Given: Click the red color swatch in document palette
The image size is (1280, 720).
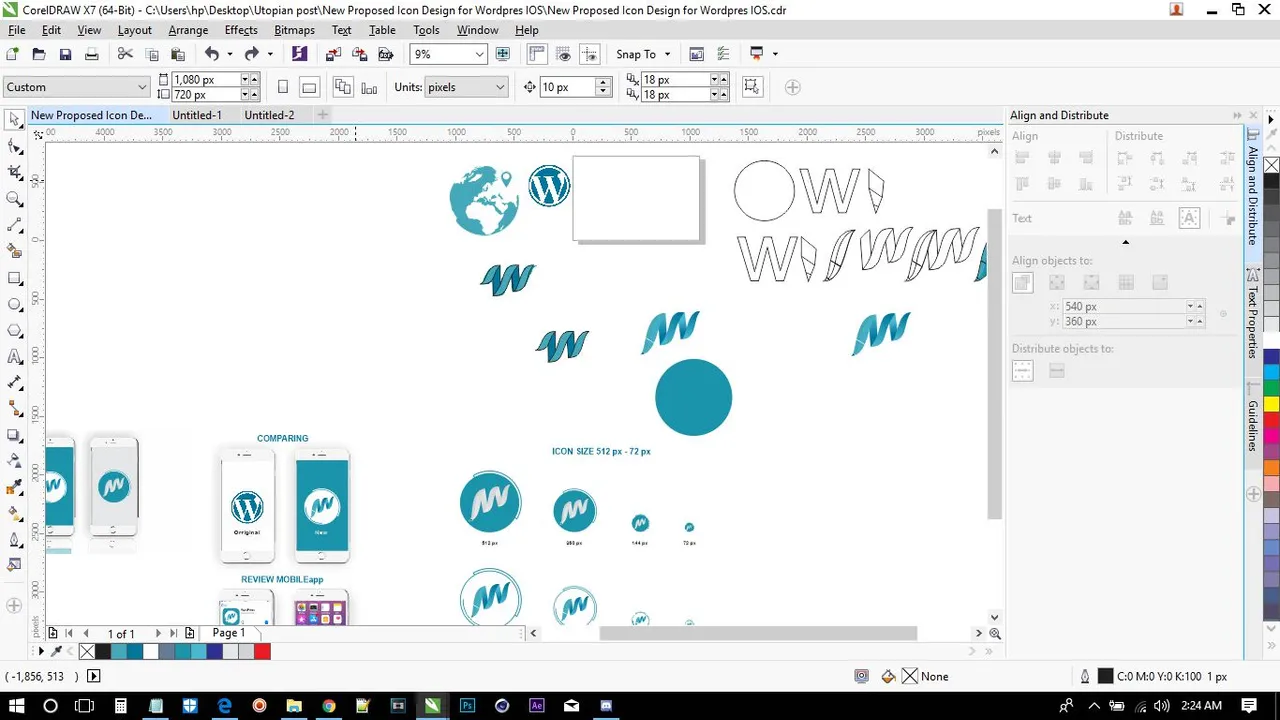Looking at the screenshot, I should pyautogui.click(x=262, y=651).
